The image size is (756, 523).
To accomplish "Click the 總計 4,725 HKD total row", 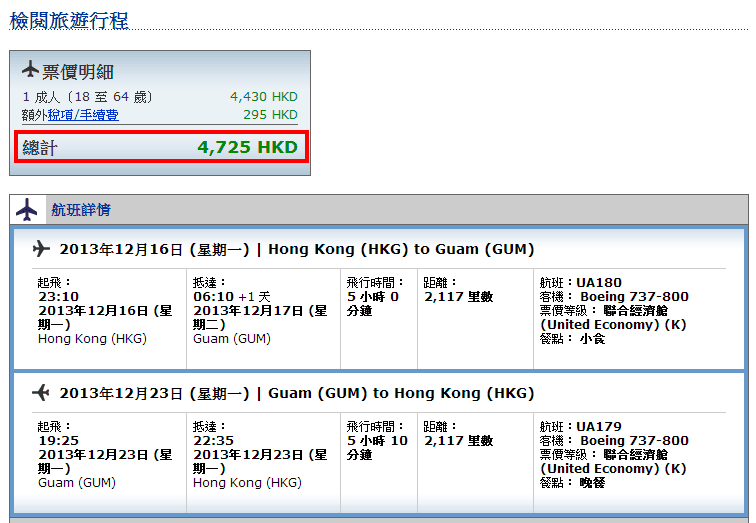I will 160,147.
